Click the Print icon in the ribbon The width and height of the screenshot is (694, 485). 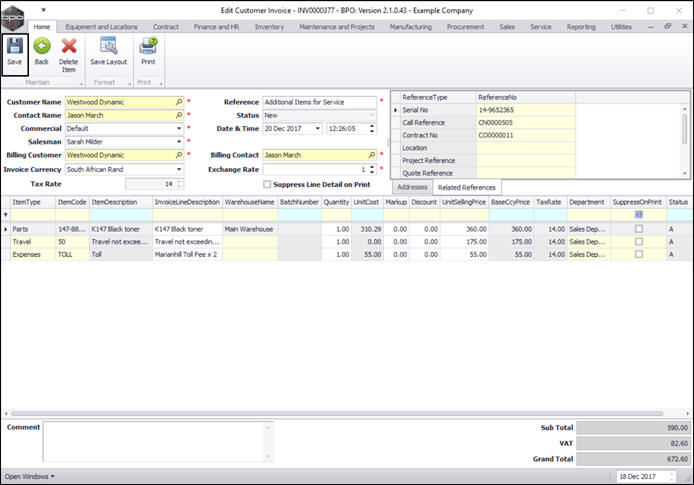(x=148, y=47)
